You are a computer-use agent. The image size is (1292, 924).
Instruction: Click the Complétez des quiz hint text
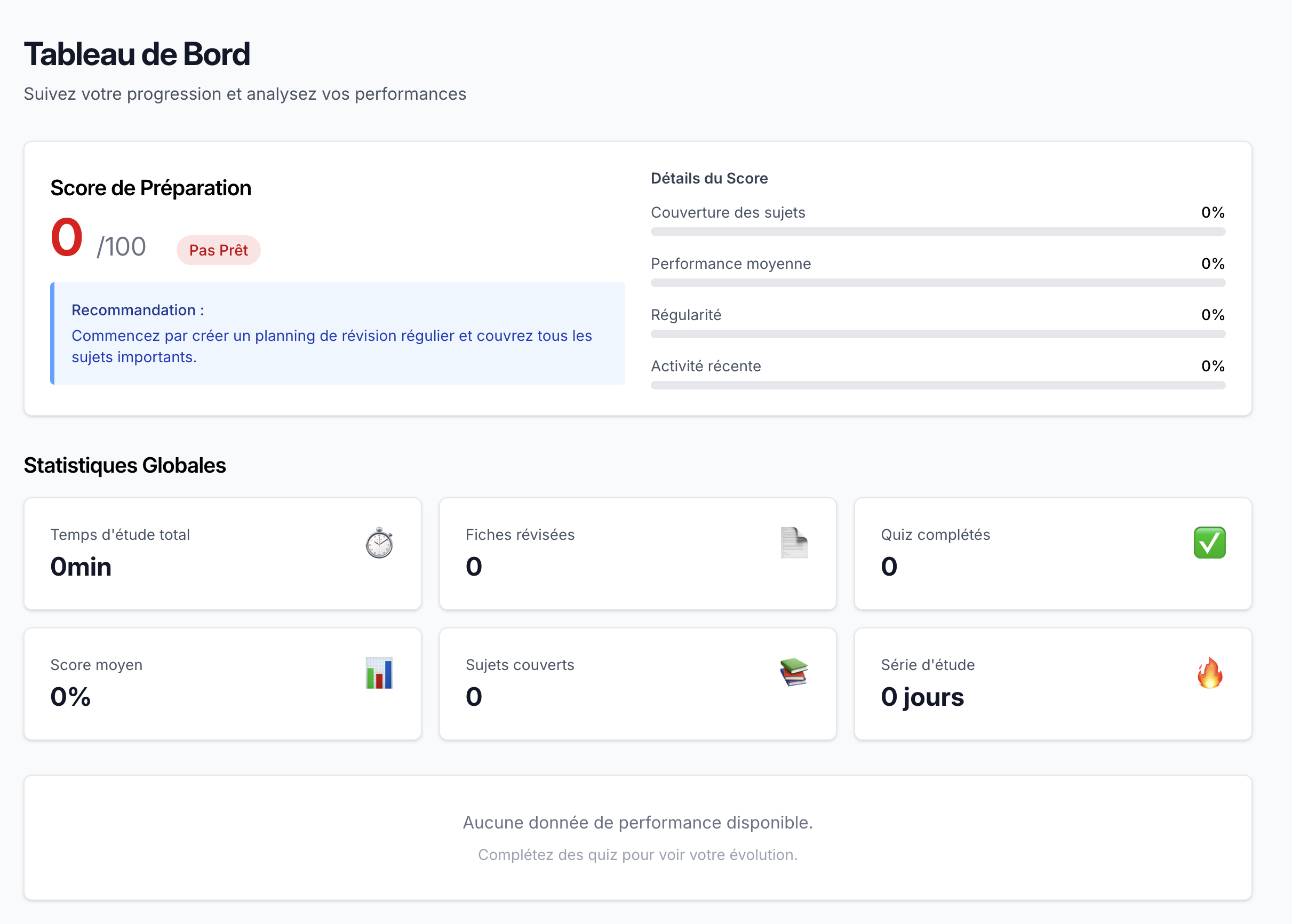click(x=637, y=855)
